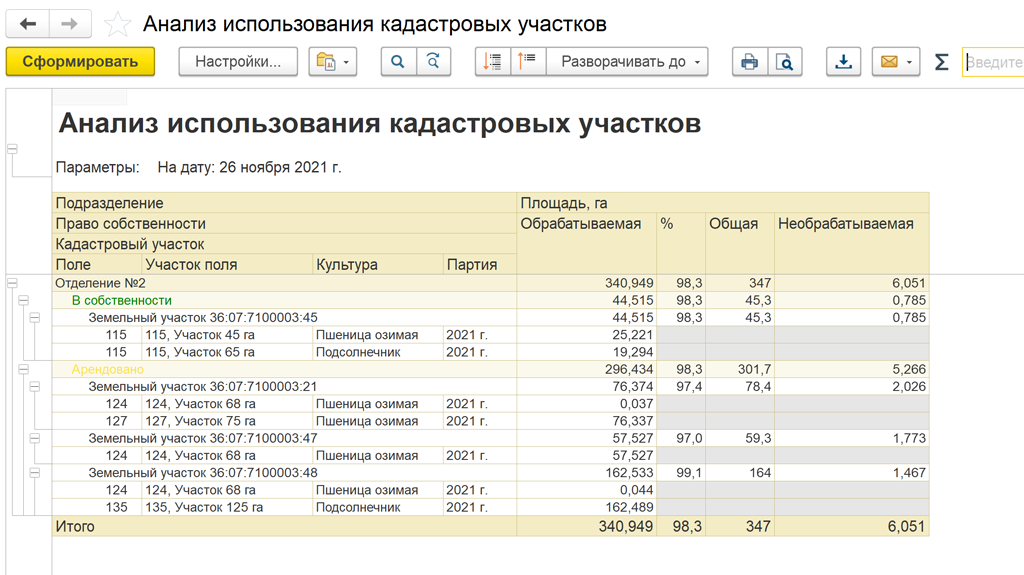The image size is (1024, 575).
Task: Open print preview
Action: (x=785, y=62)
